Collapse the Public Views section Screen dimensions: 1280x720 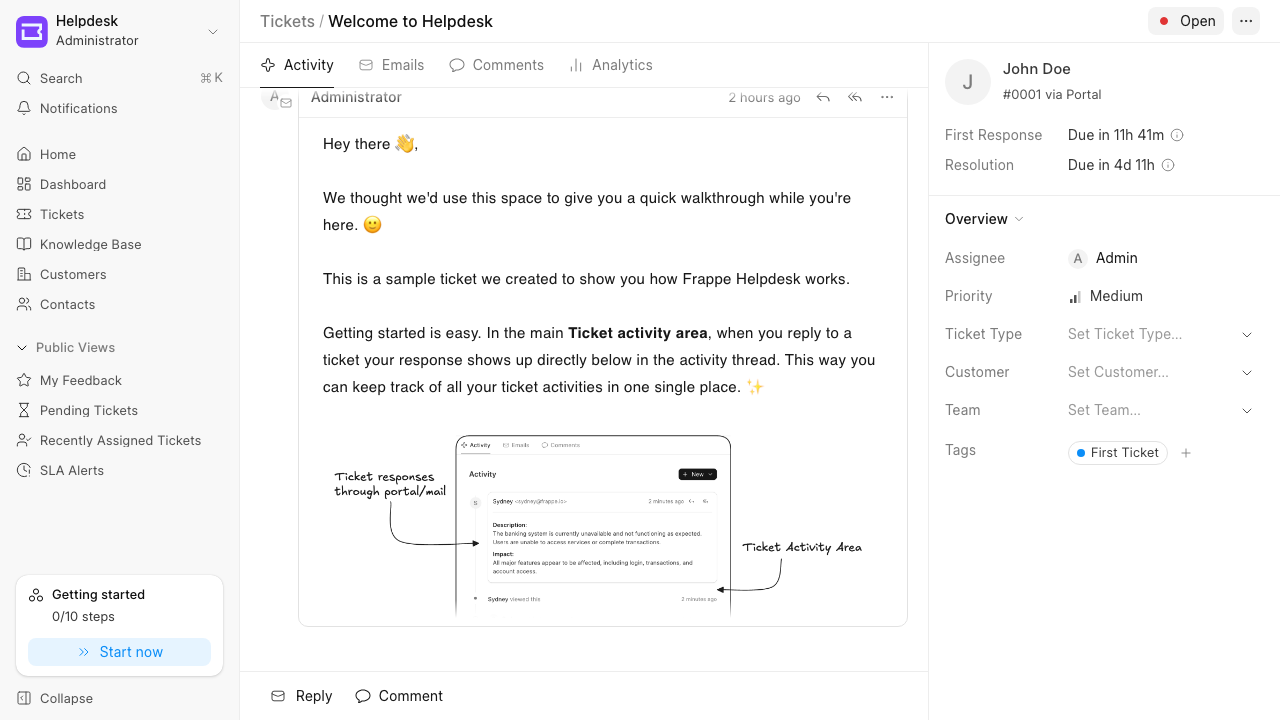tap(66, 347)
